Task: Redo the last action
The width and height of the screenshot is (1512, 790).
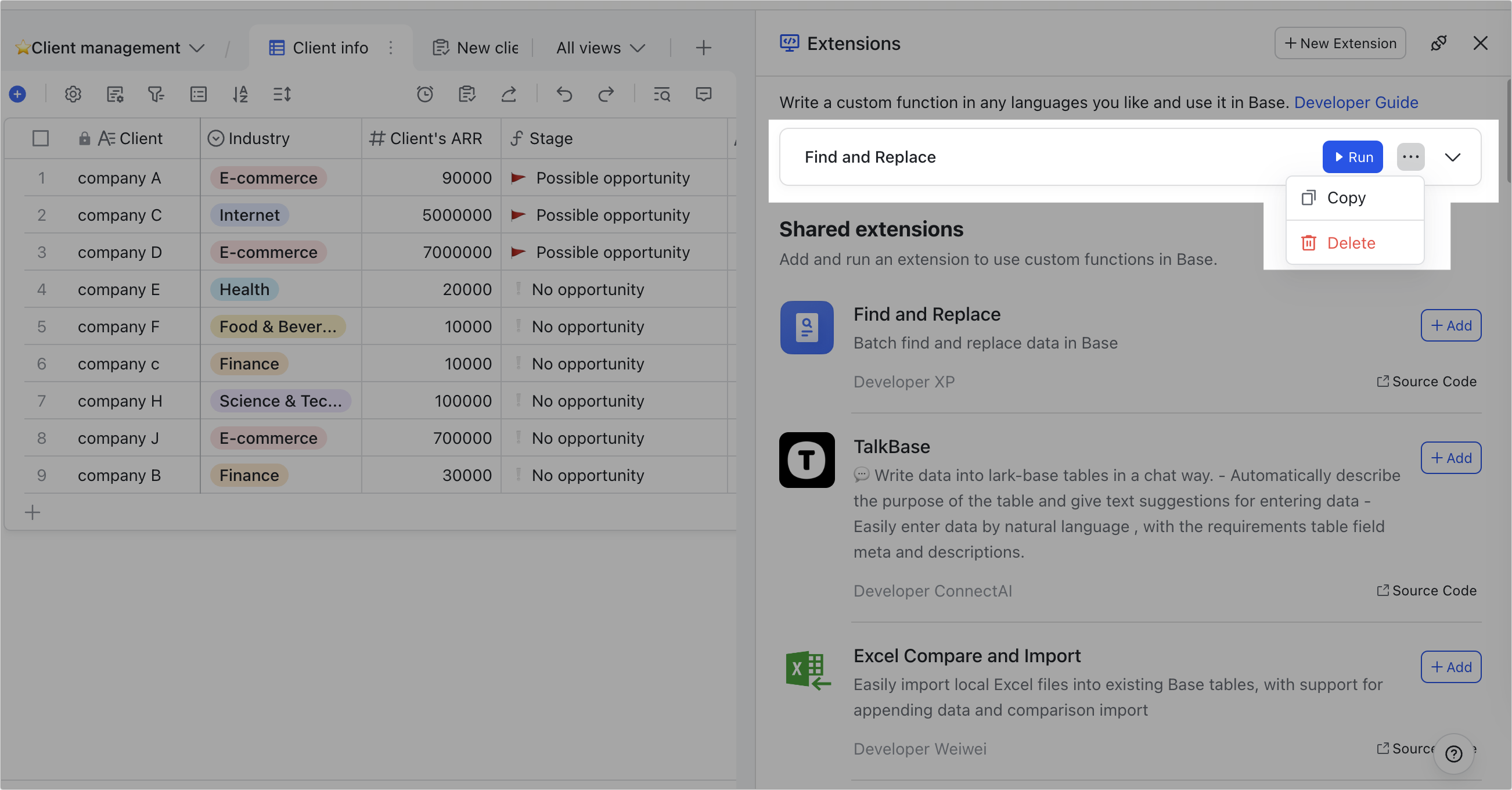Action: tap(607, 94)
